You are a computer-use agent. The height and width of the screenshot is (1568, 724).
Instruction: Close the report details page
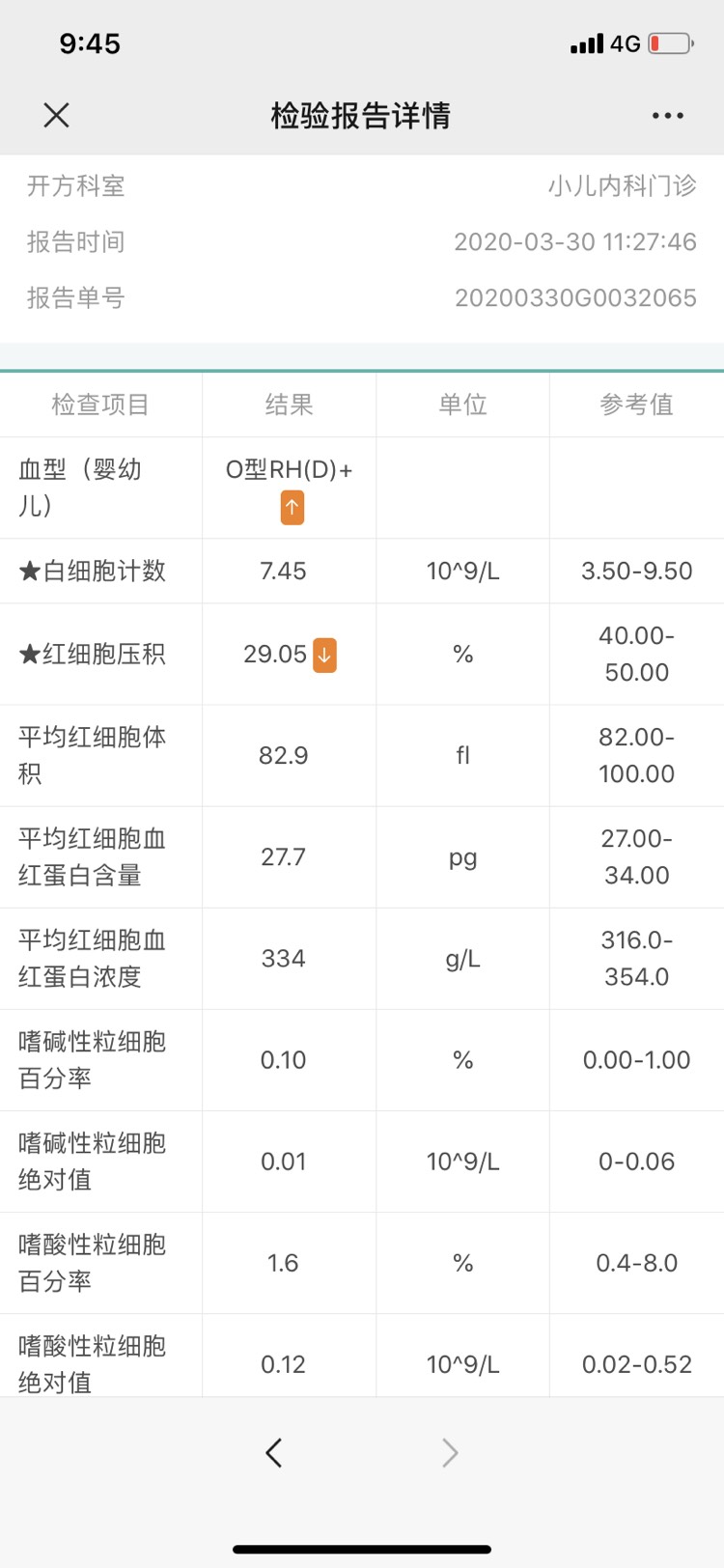[57, 116]
